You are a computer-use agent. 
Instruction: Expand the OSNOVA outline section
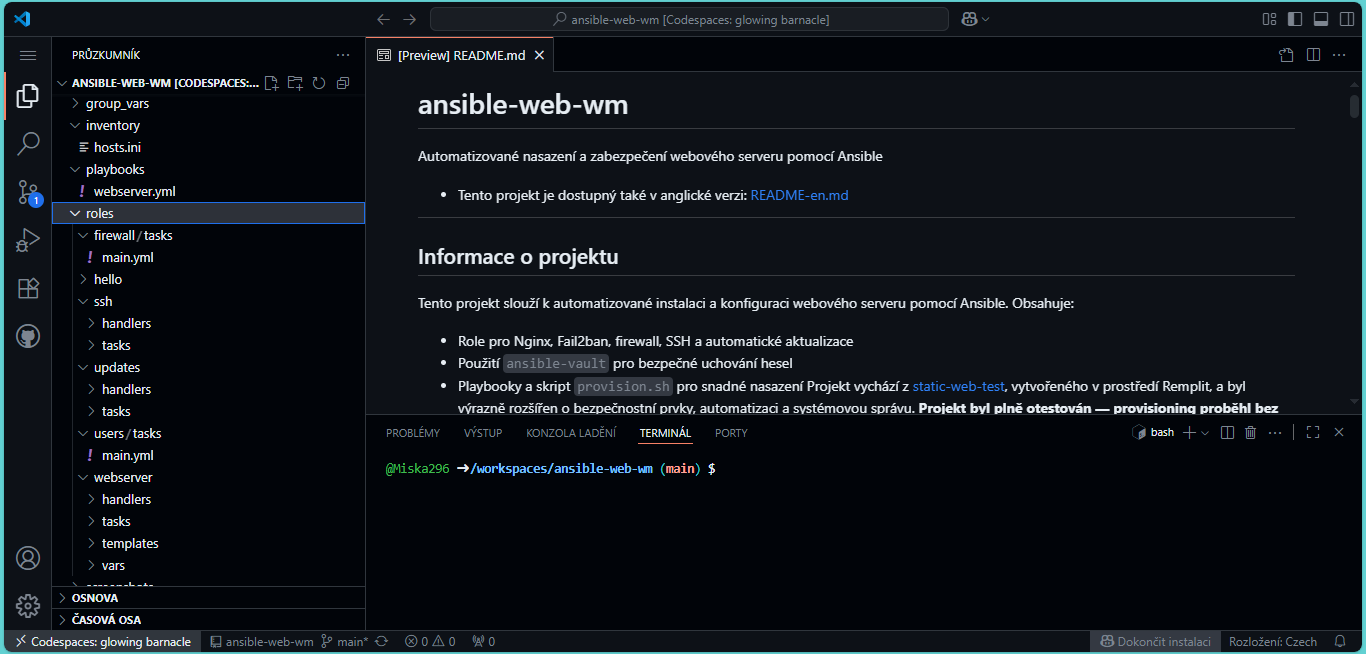pos(209,598)
